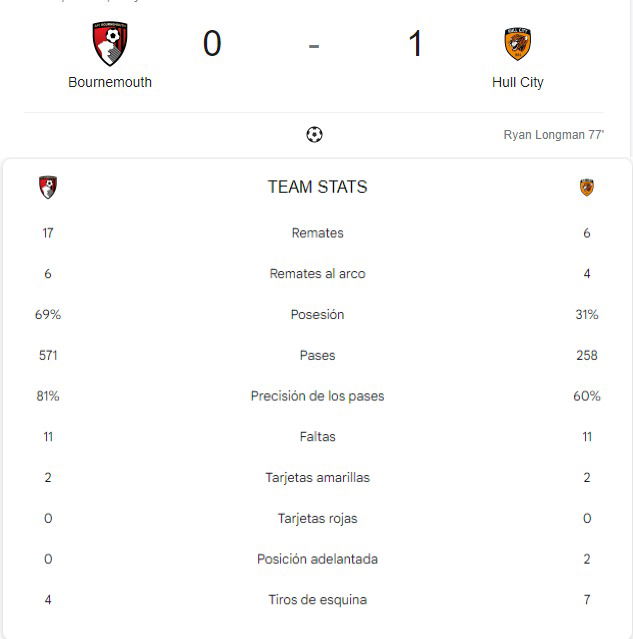Select the Remates al arco label
This screenshot has width=633, height=639.
point(318,273)
